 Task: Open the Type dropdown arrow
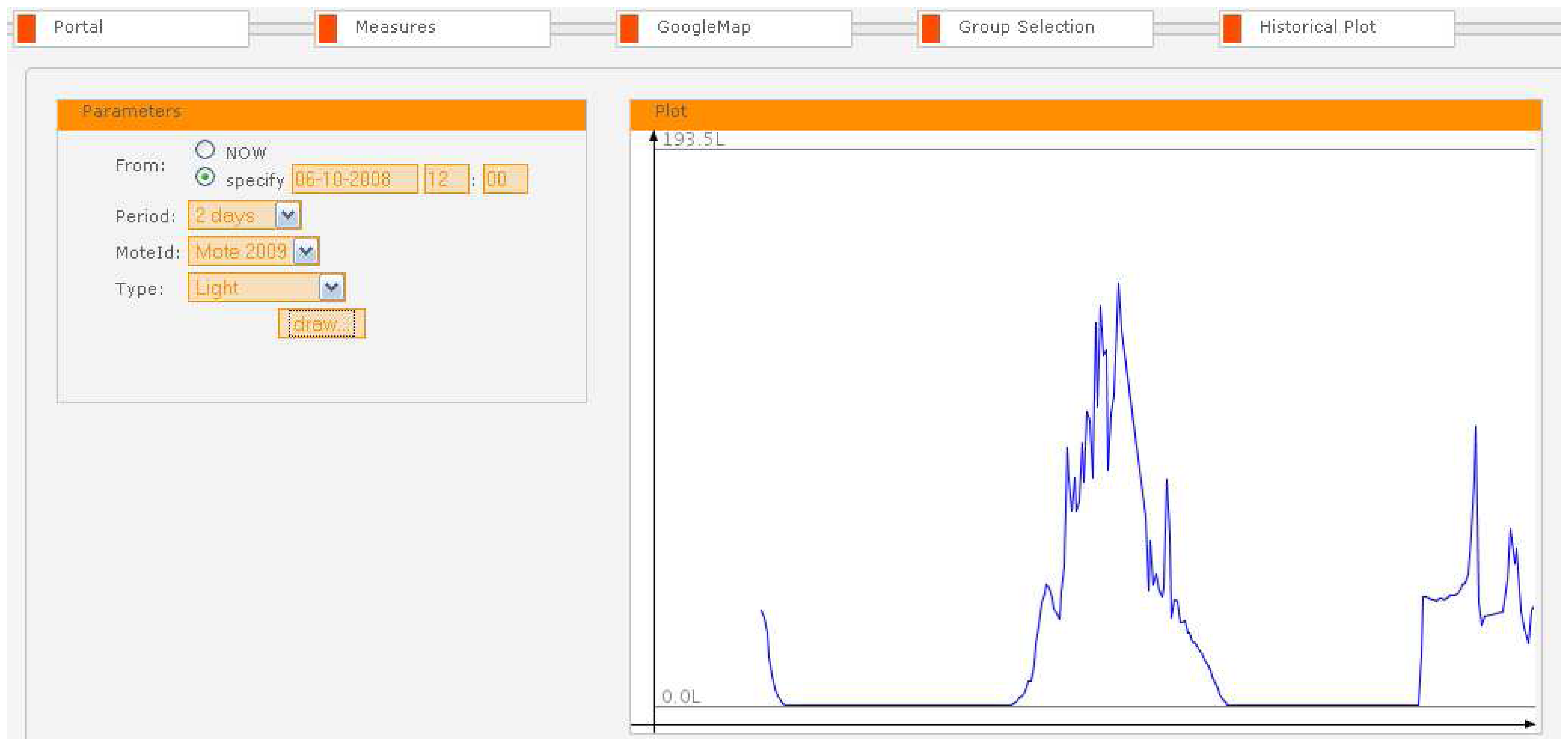[332, 287]
